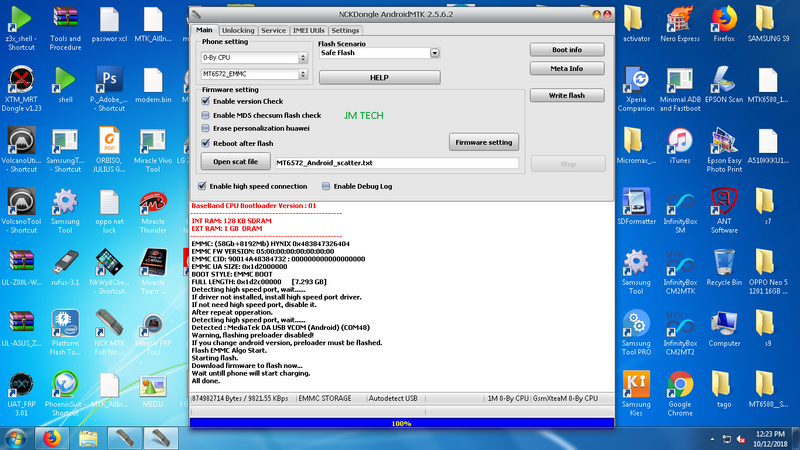
Task: Click the 100% blue progress bar
Action: 402,423
